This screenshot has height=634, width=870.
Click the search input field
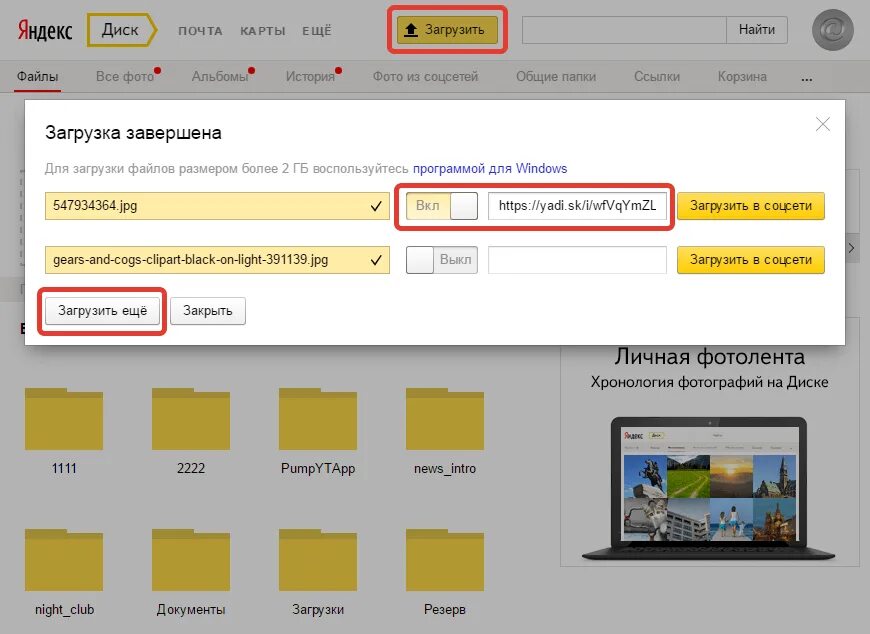click(624, 29)
